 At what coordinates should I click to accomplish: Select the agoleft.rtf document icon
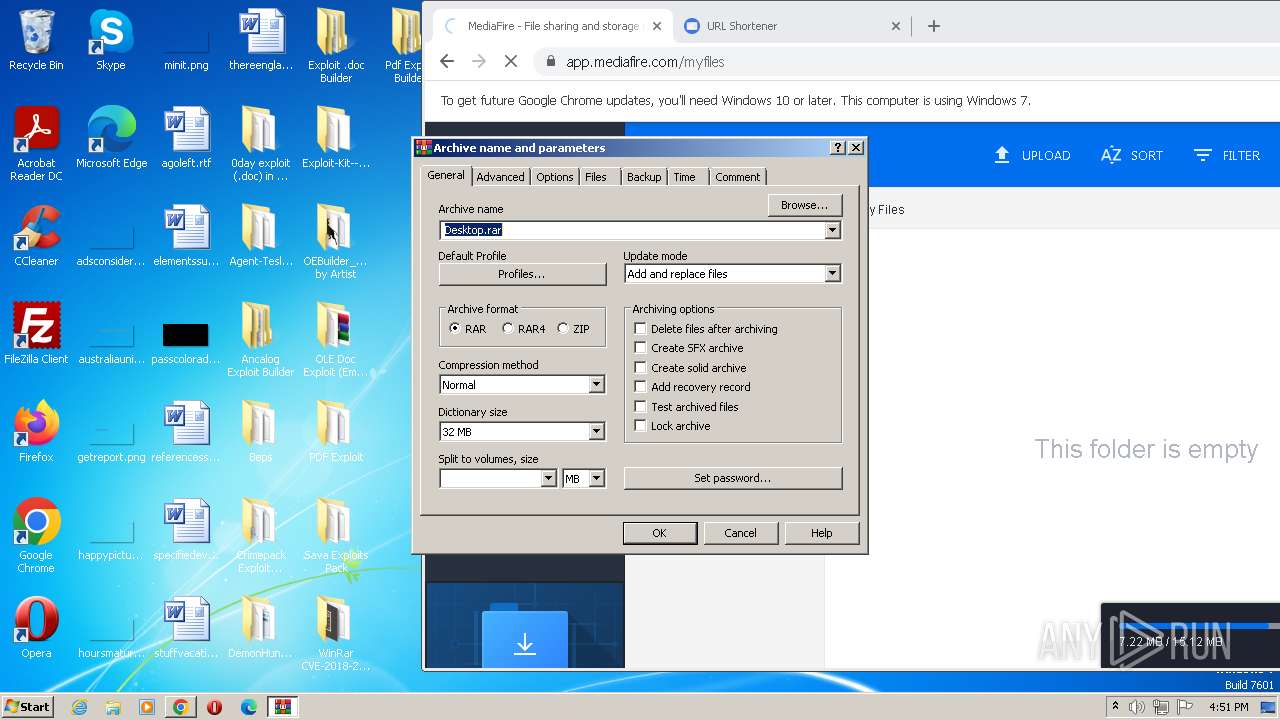186,138
